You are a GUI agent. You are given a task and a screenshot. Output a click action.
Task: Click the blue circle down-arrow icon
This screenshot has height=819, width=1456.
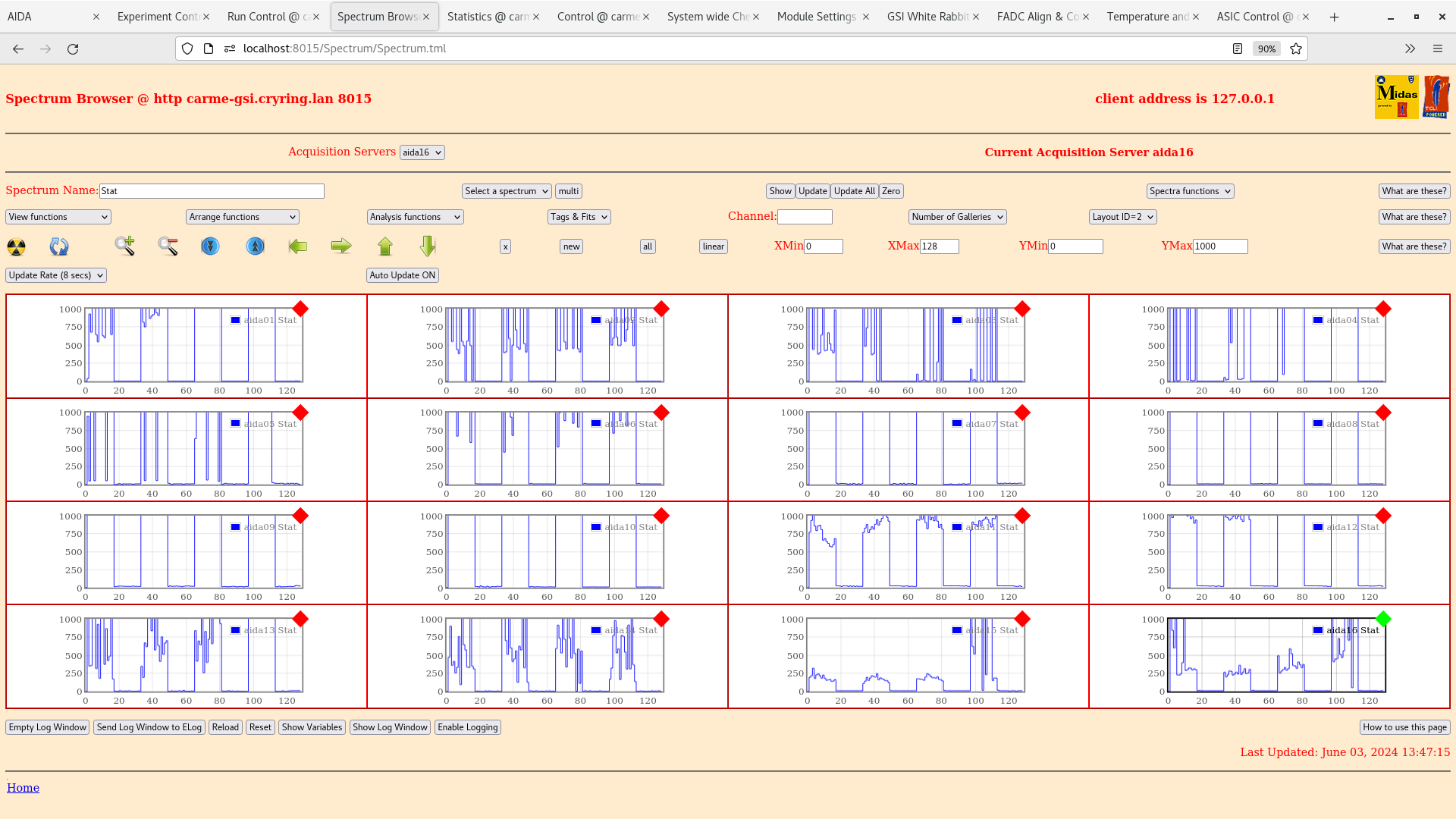coord(210,246)
